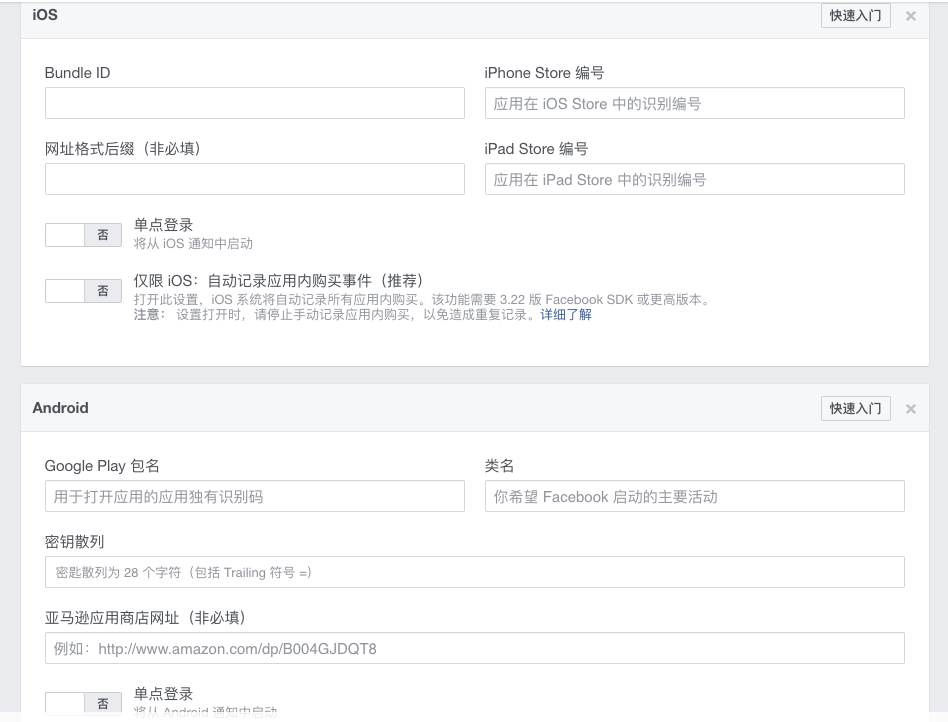Click the 否 label on the iOS purchase switch

(x=102, y=289)
